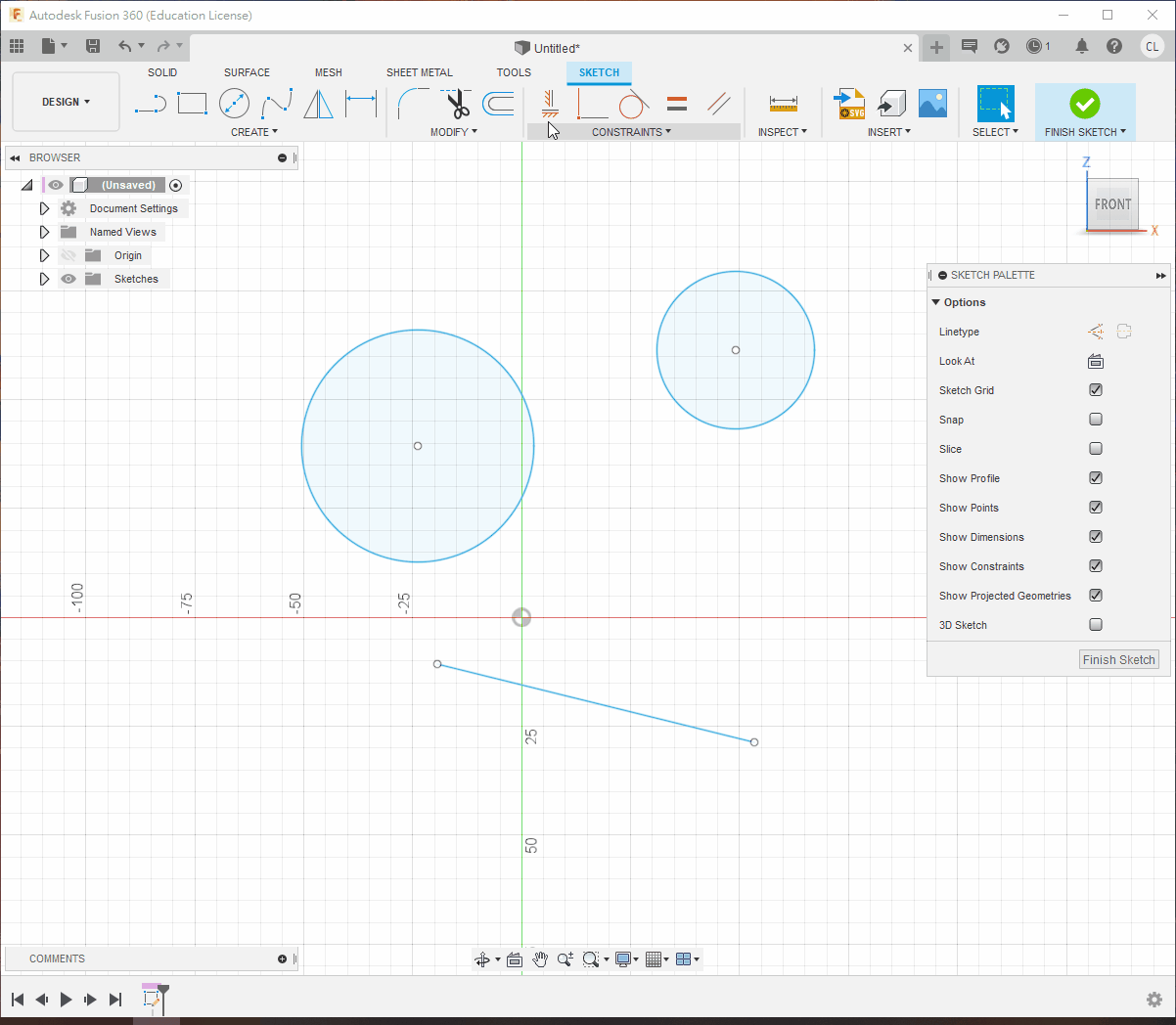The height and width of the screenshot is (1025, 1176).
Task: Click the green FINISH SKETCH checkmark
Action: [1084, 104]
